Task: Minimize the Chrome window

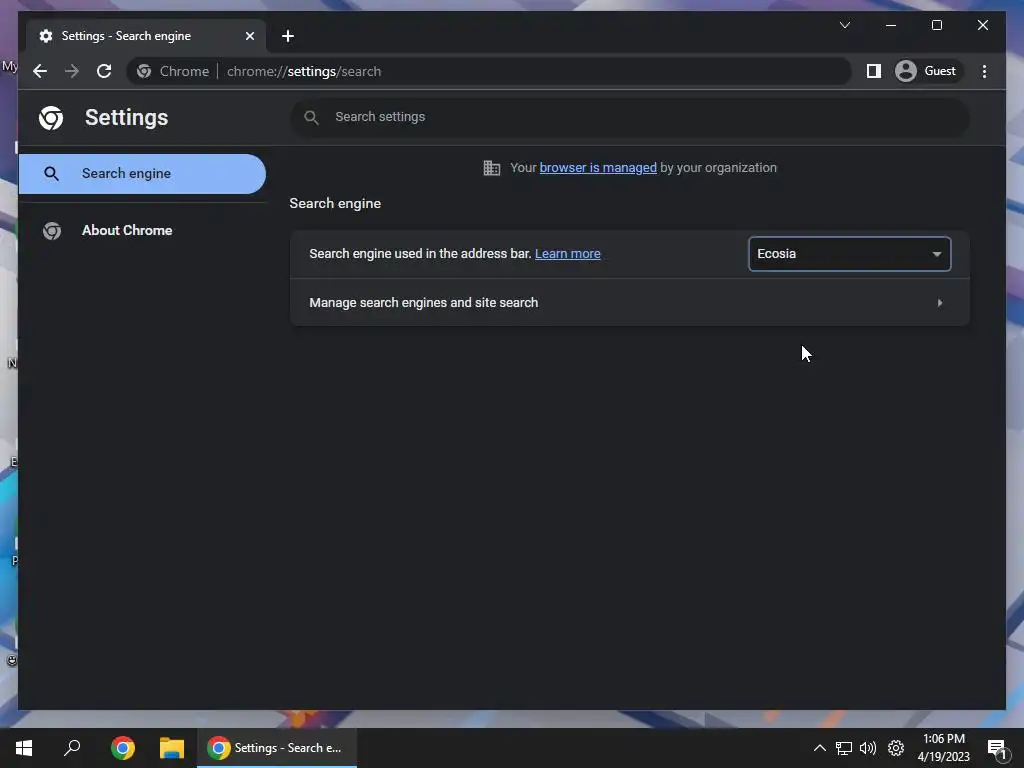Action: point(891,25)
